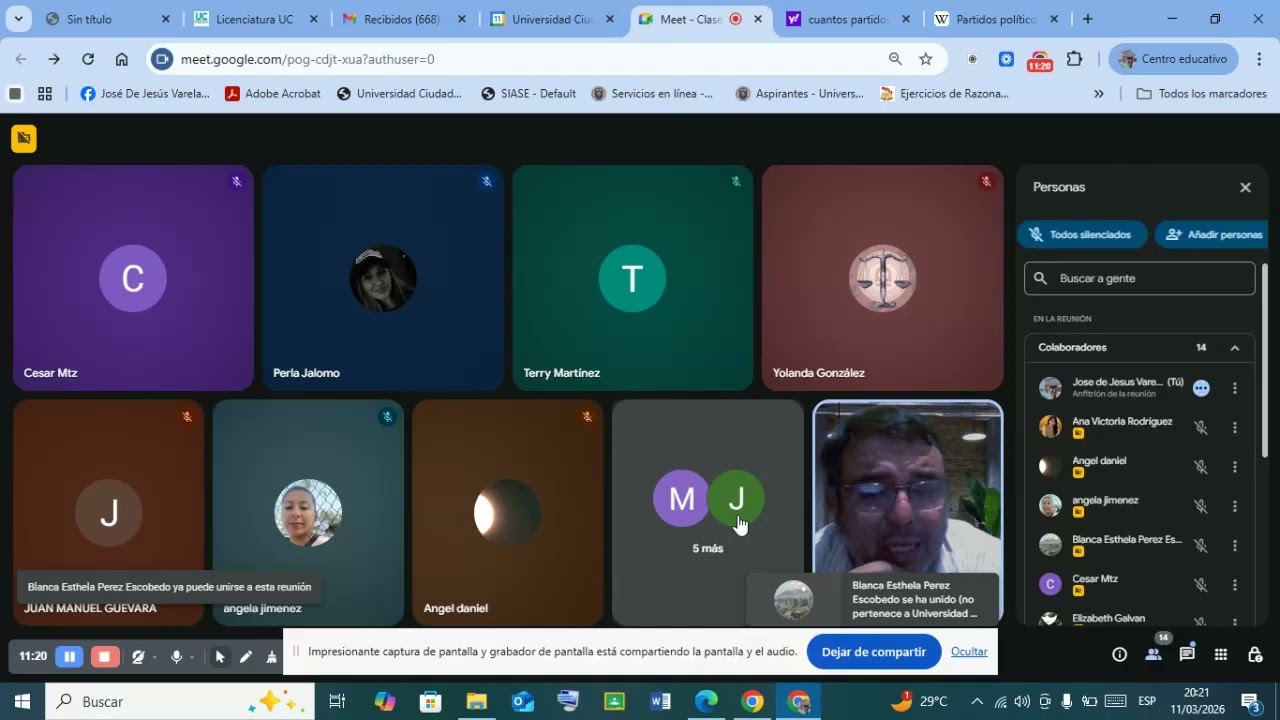Open more options for Angel daniel
The image size is (1280, 720).
coord(1235,467)
